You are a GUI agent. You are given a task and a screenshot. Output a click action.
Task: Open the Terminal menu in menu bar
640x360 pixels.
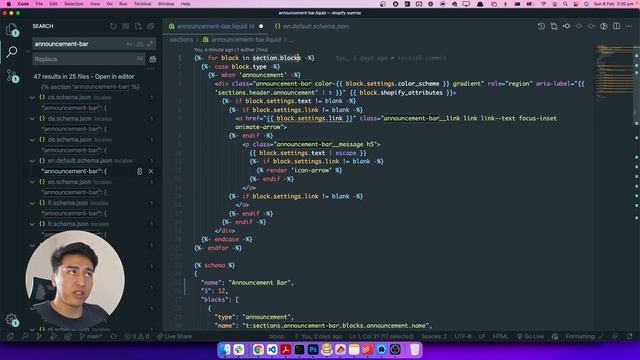point(142,4)
